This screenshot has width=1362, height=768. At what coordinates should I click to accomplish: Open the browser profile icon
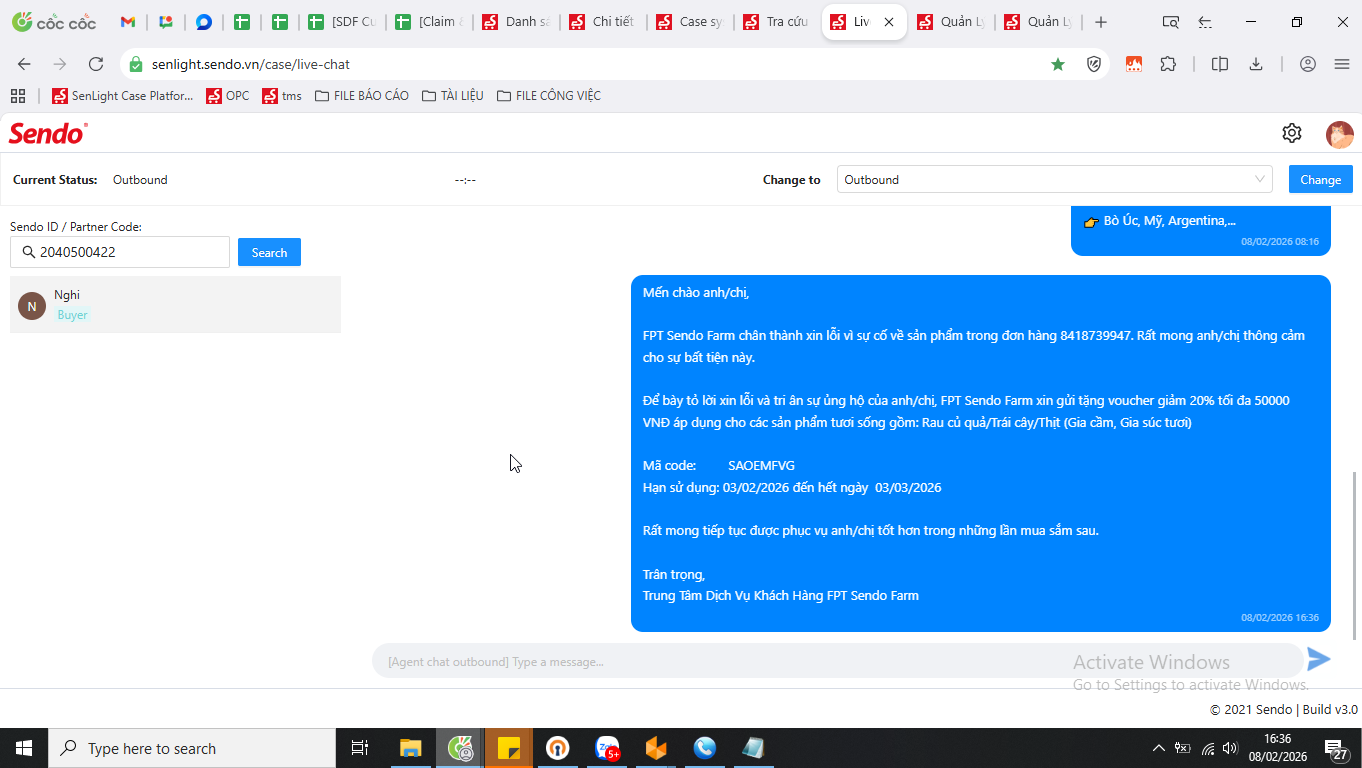pyautogui.click(x=1308, y=64)
